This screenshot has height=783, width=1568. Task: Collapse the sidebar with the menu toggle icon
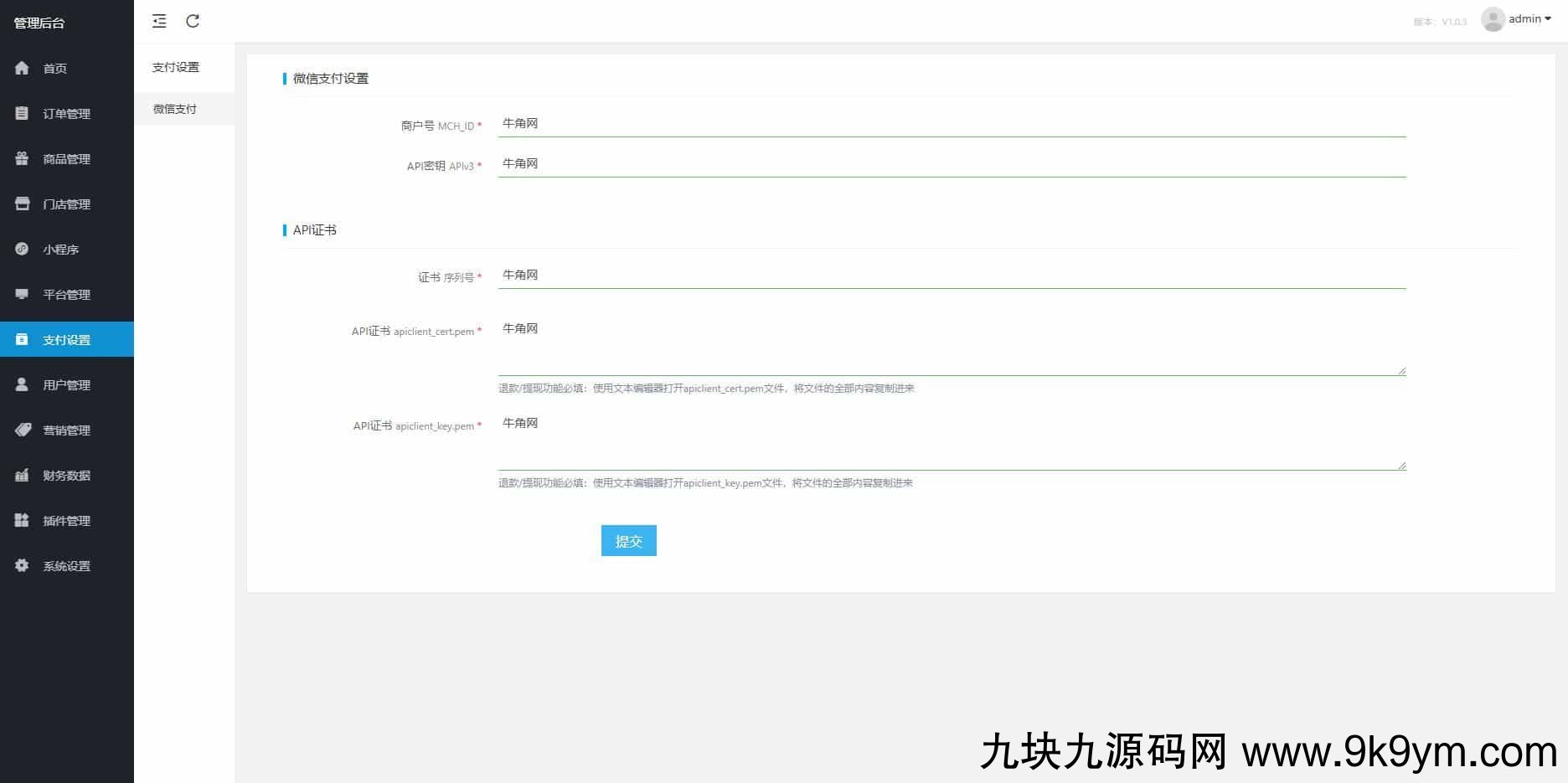point(159,21)
